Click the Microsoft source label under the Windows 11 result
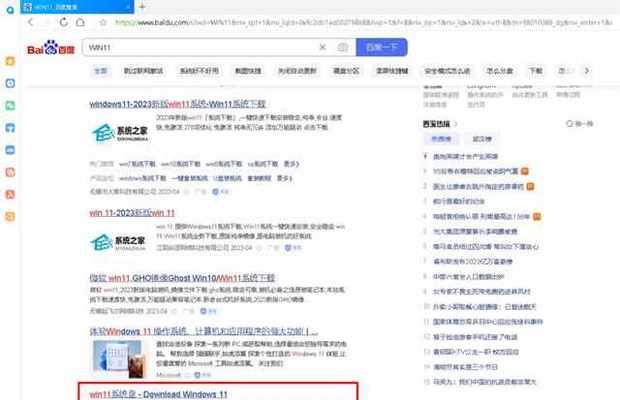The image size is (620, 400). coord(168,375)
